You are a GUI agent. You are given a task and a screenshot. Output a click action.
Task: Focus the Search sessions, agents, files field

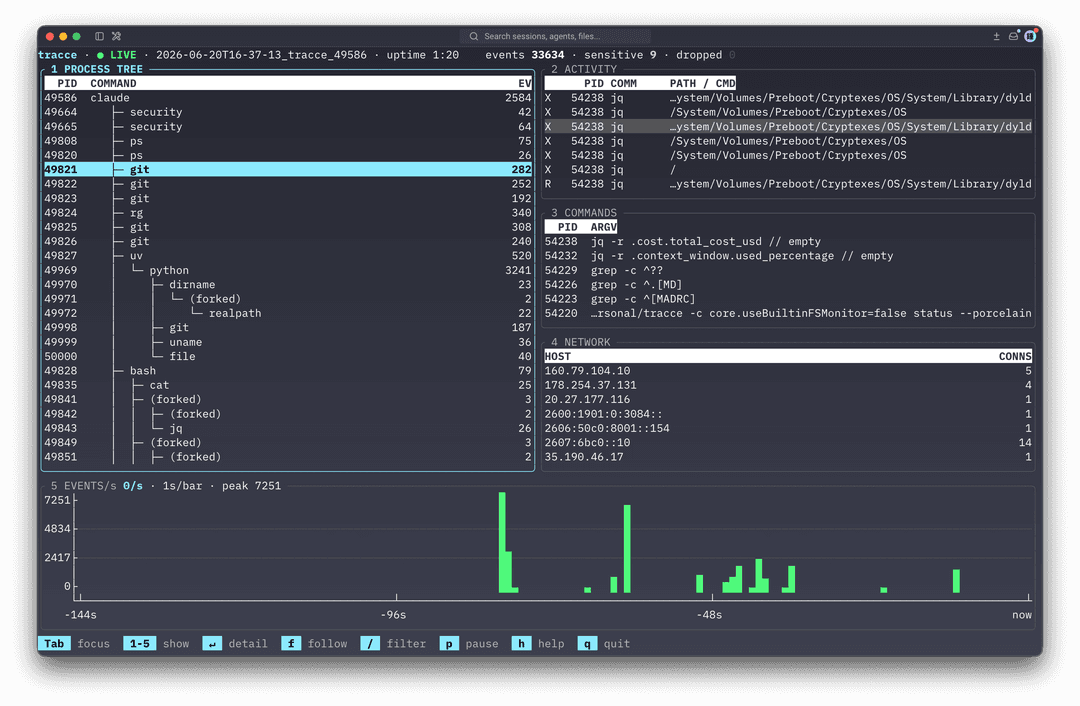click(555, 37)
